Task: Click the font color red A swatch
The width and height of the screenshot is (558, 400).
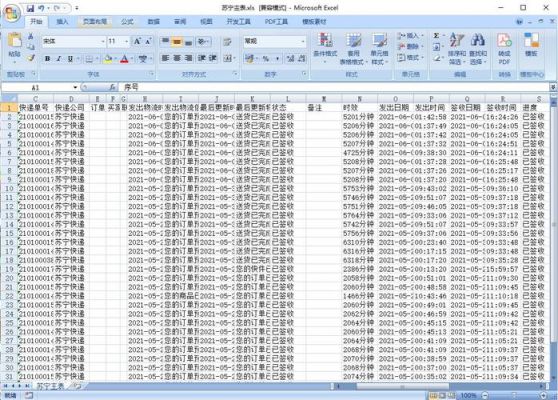Action: pos(124,59)
